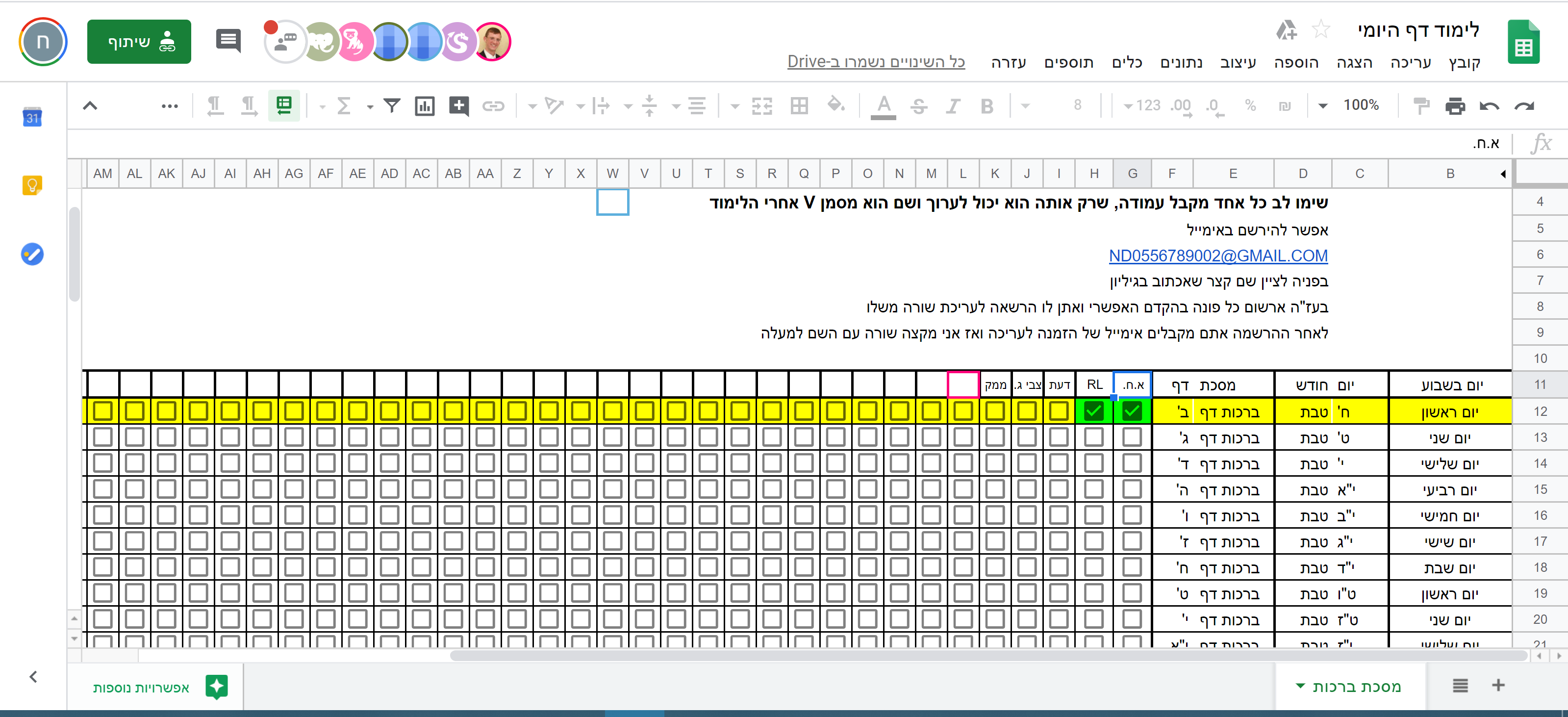This screenshot has width=1568, height=717.
Task: Undo the last change
Action: point(1490,105)
